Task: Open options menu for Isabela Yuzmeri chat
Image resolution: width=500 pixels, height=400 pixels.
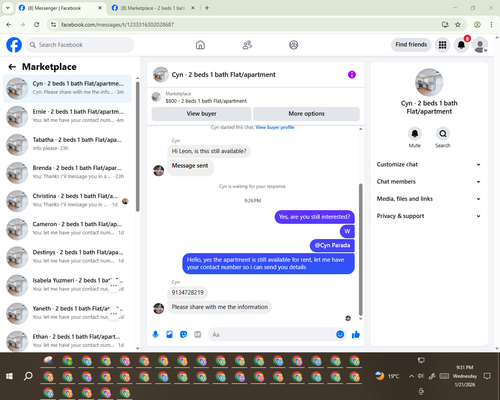Action: 114,286
